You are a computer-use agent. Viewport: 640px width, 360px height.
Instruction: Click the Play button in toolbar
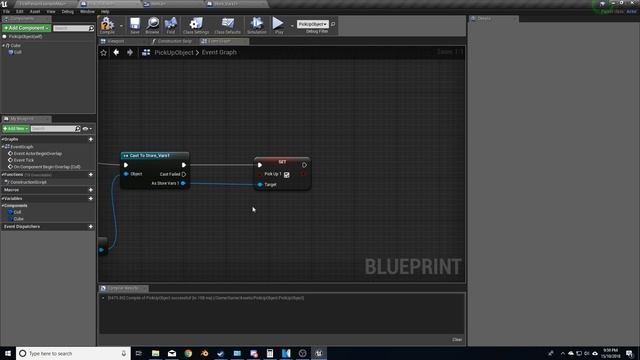pyautogui.click(x=278, y=25)
